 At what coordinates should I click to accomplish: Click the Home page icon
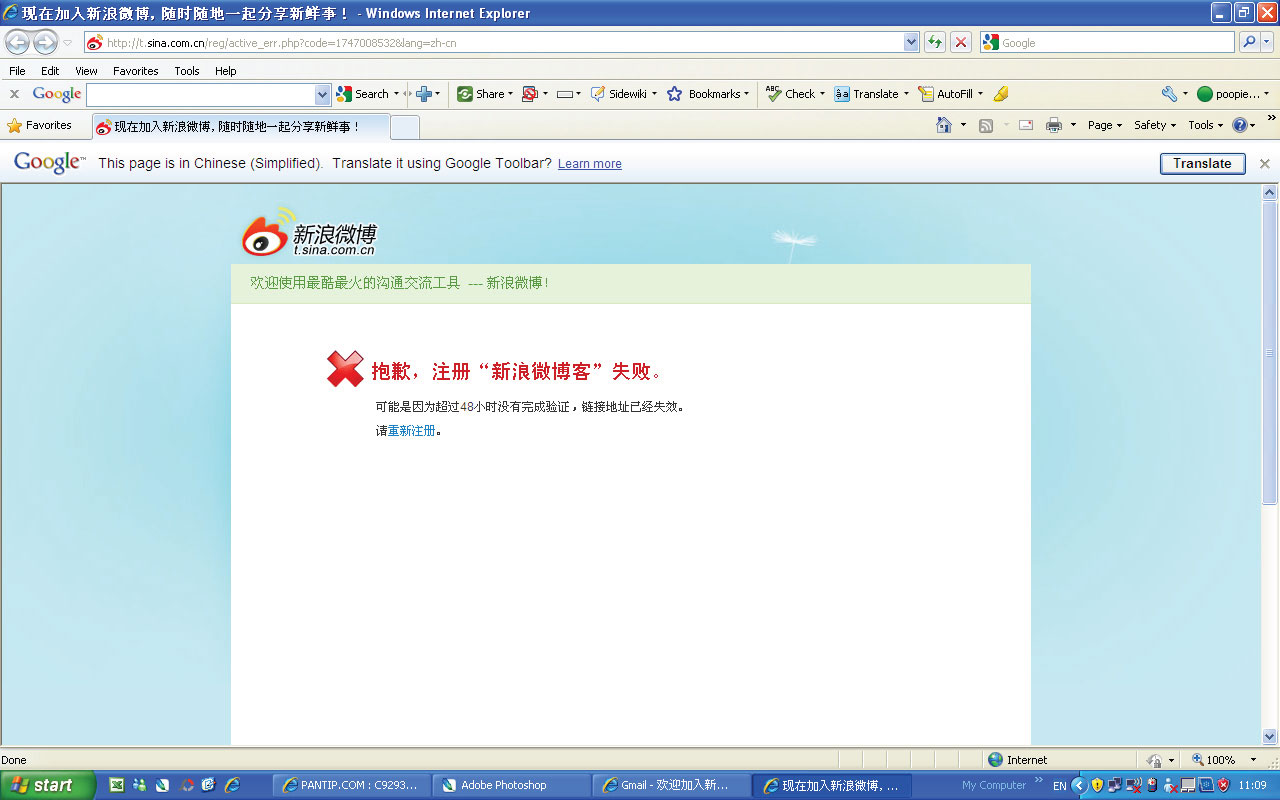coord(943,125)
